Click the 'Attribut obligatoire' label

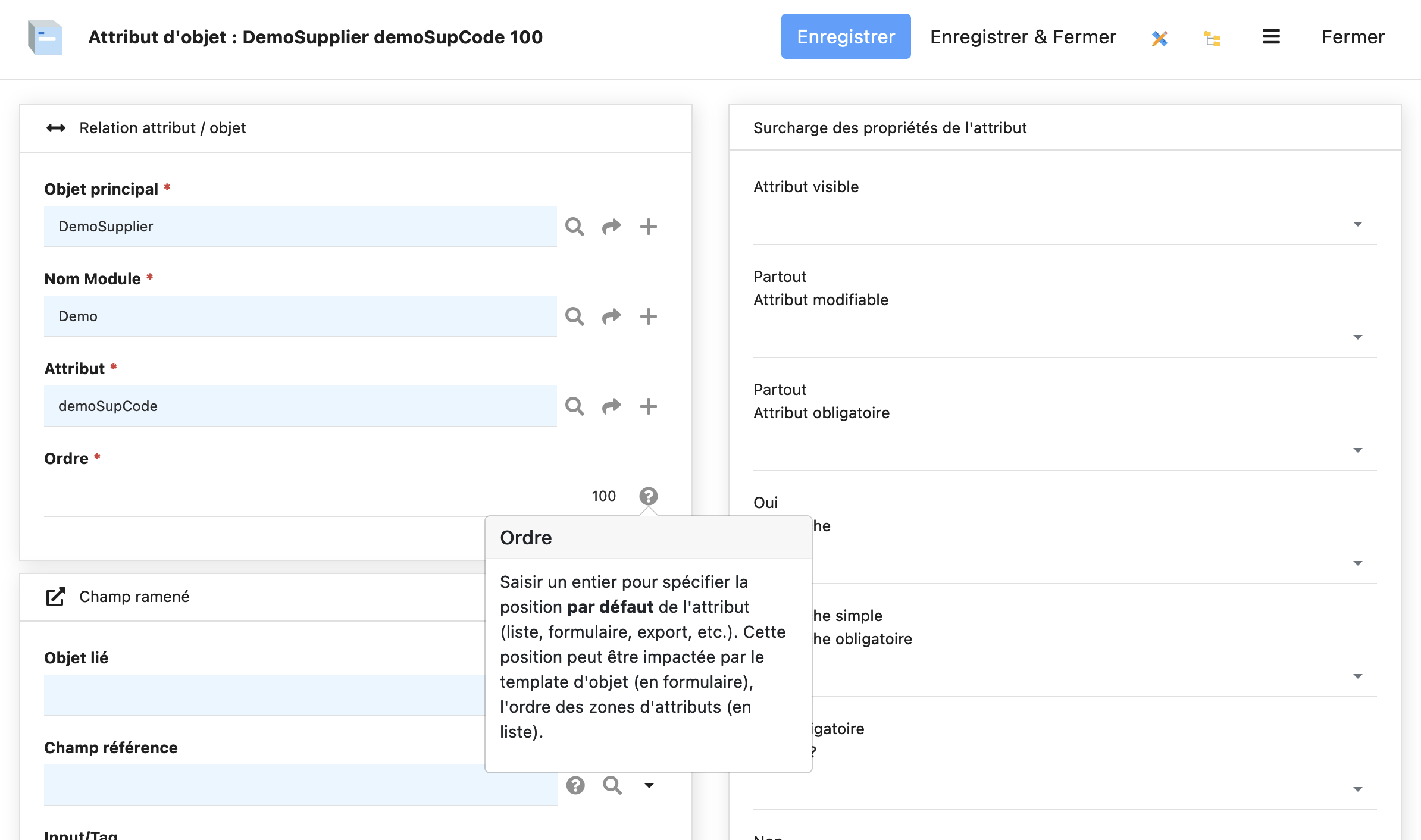[x=821, y=413]
